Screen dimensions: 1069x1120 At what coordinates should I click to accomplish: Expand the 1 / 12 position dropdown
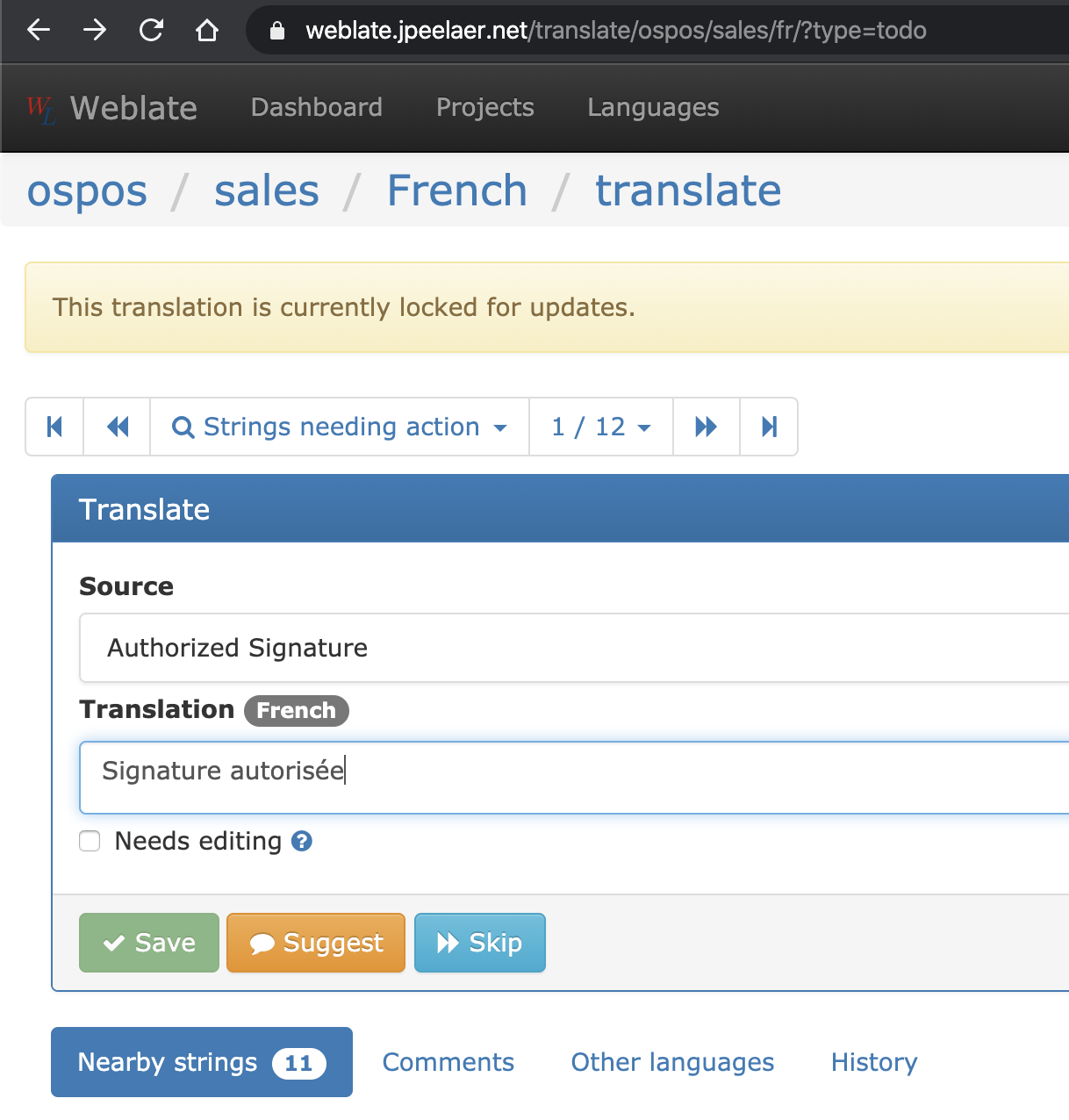(x=600, y=427)
